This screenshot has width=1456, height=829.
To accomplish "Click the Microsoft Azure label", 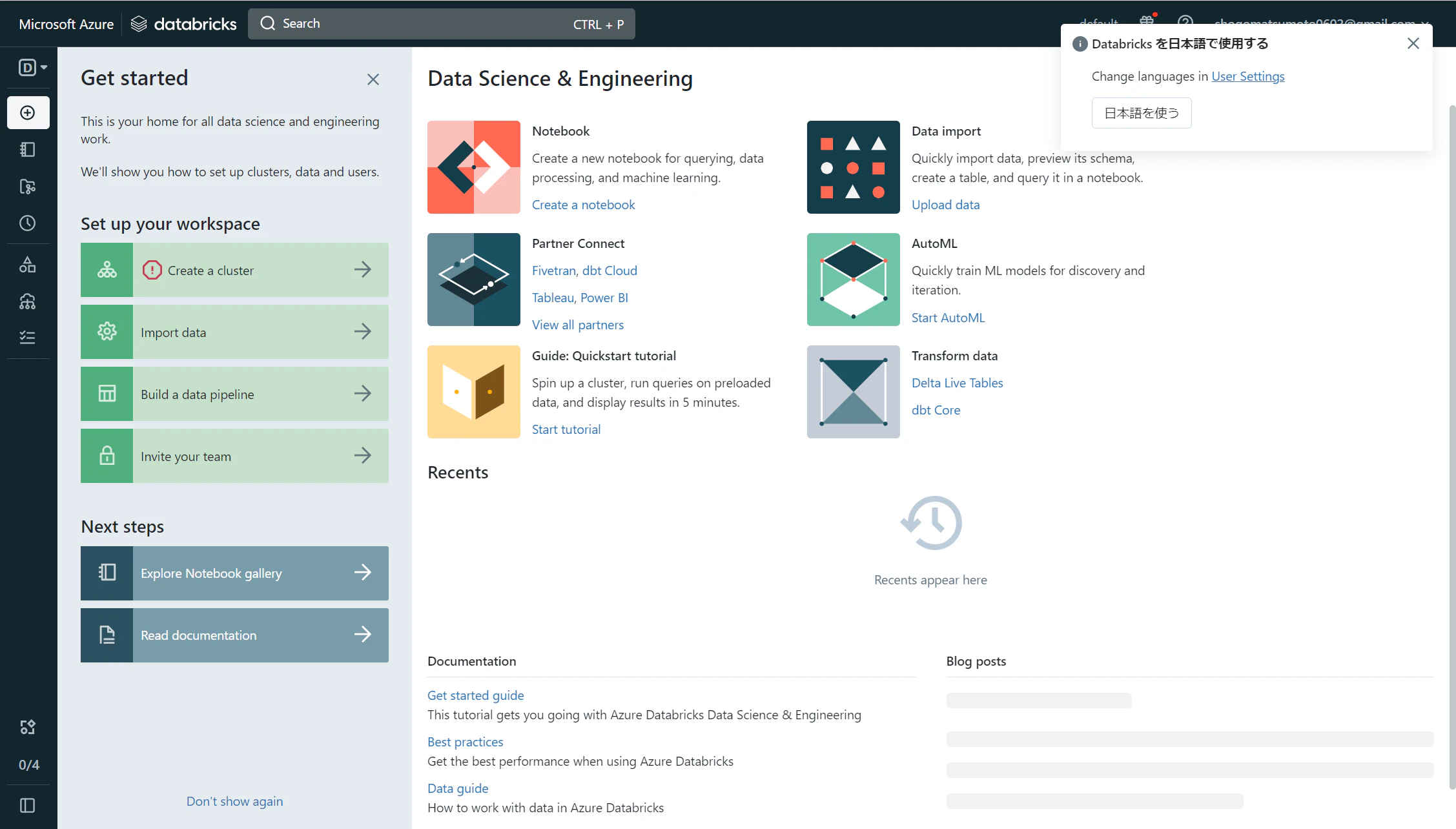I will click(x=67, y=24).
